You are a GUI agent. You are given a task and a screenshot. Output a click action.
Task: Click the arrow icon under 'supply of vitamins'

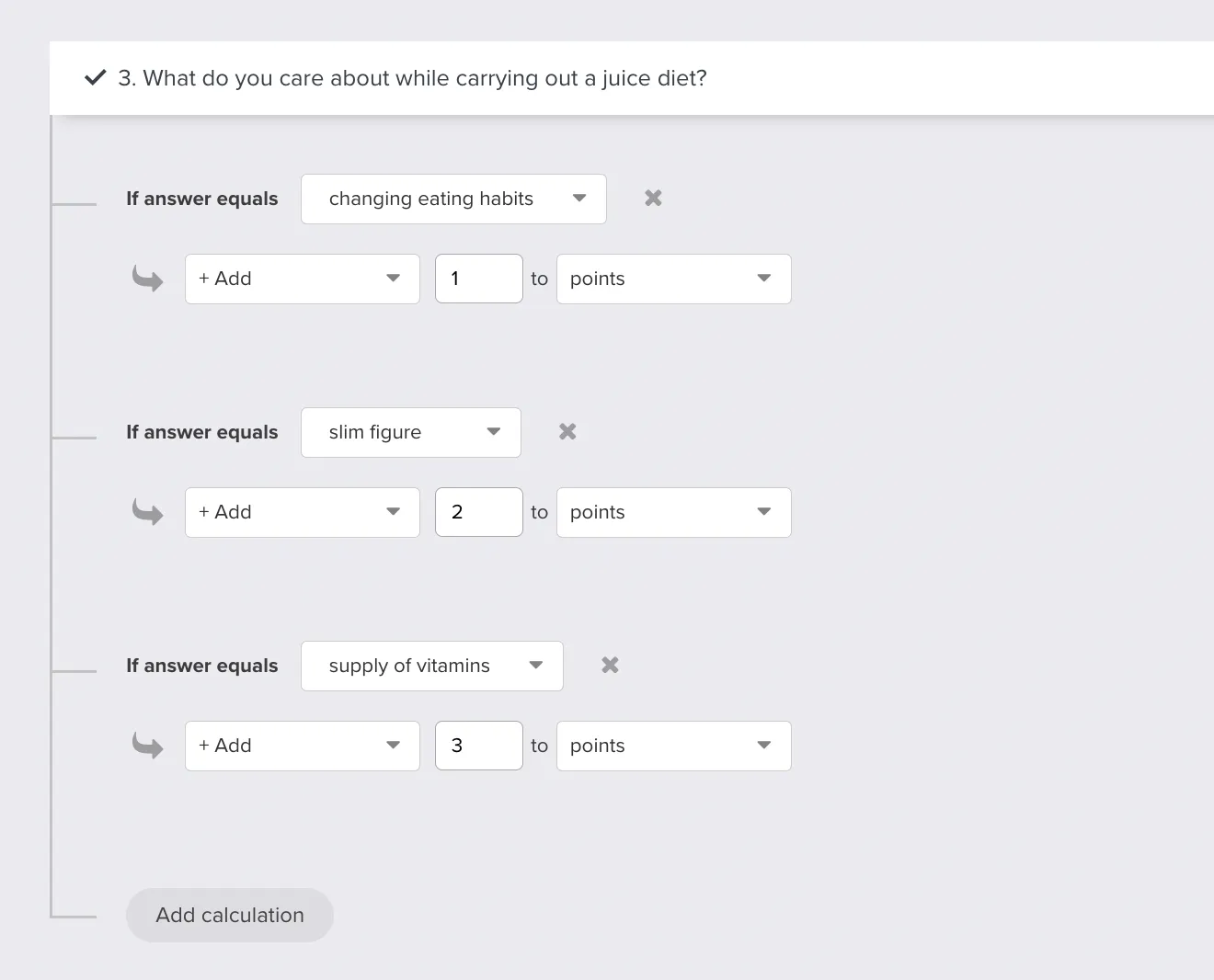point(147,746)
